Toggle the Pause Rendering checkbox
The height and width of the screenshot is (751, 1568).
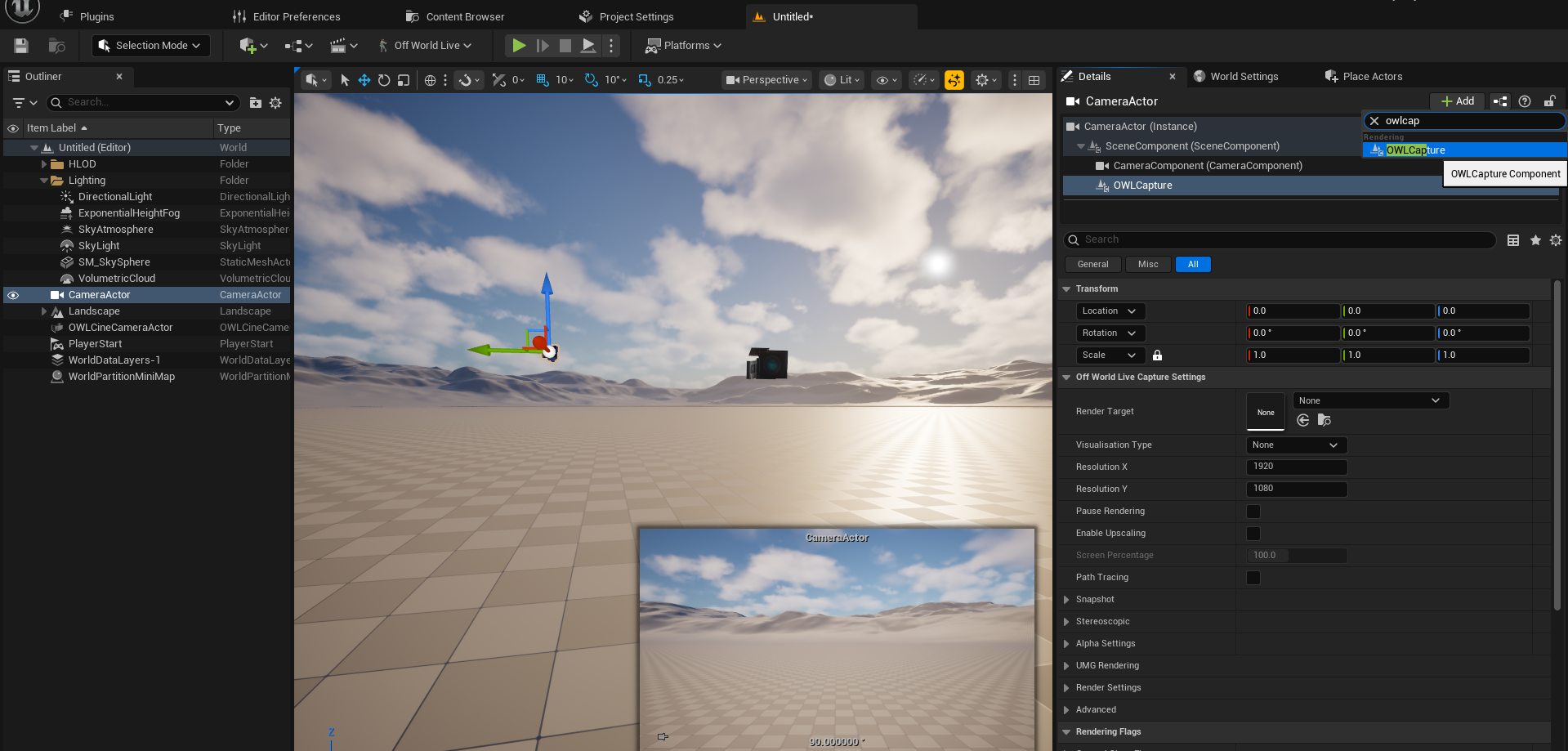(x=1253, y=512)
